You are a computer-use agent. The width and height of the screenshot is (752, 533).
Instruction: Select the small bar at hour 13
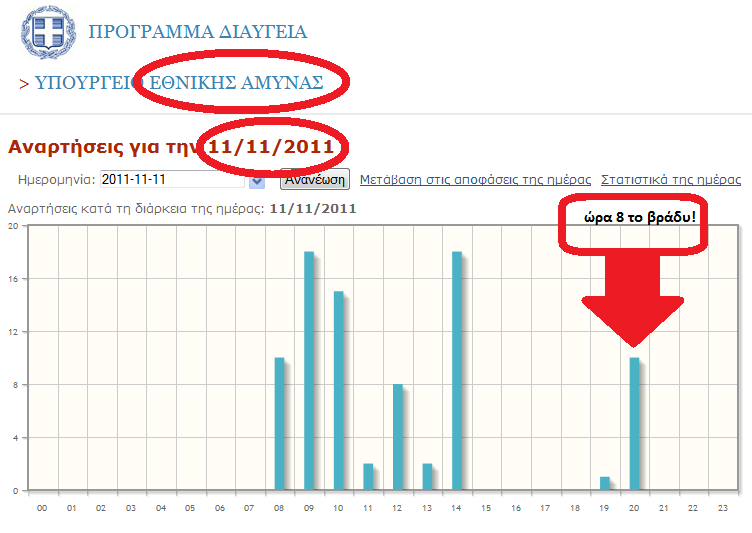427,477
